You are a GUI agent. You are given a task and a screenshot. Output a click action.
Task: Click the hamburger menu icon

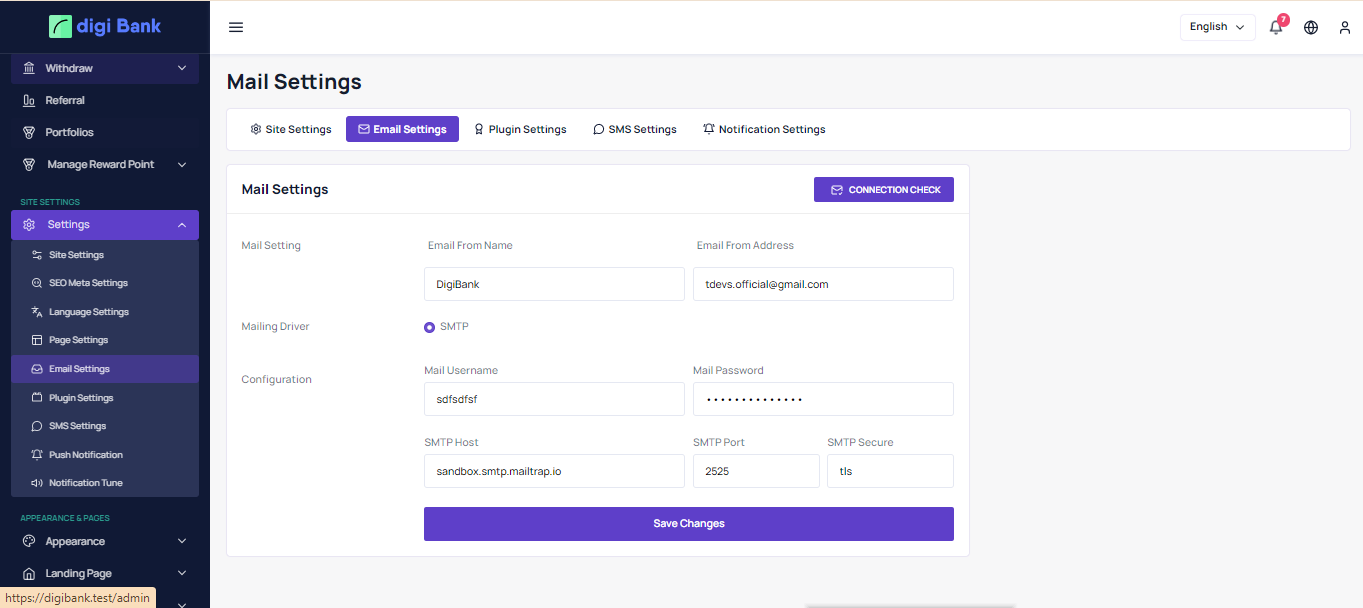point(236,27)
